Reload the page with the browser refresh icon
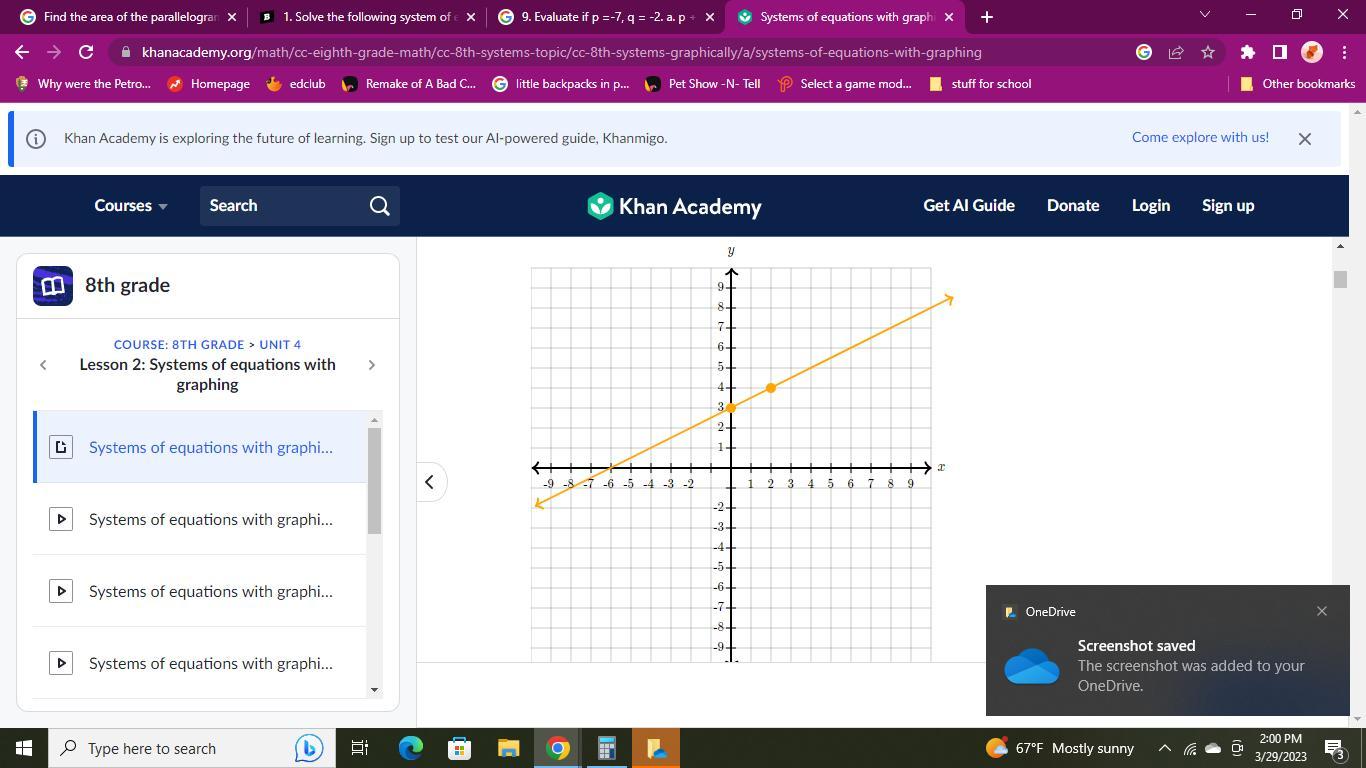The height and width of the screenshot is (768, 1366). coord(86,52)
